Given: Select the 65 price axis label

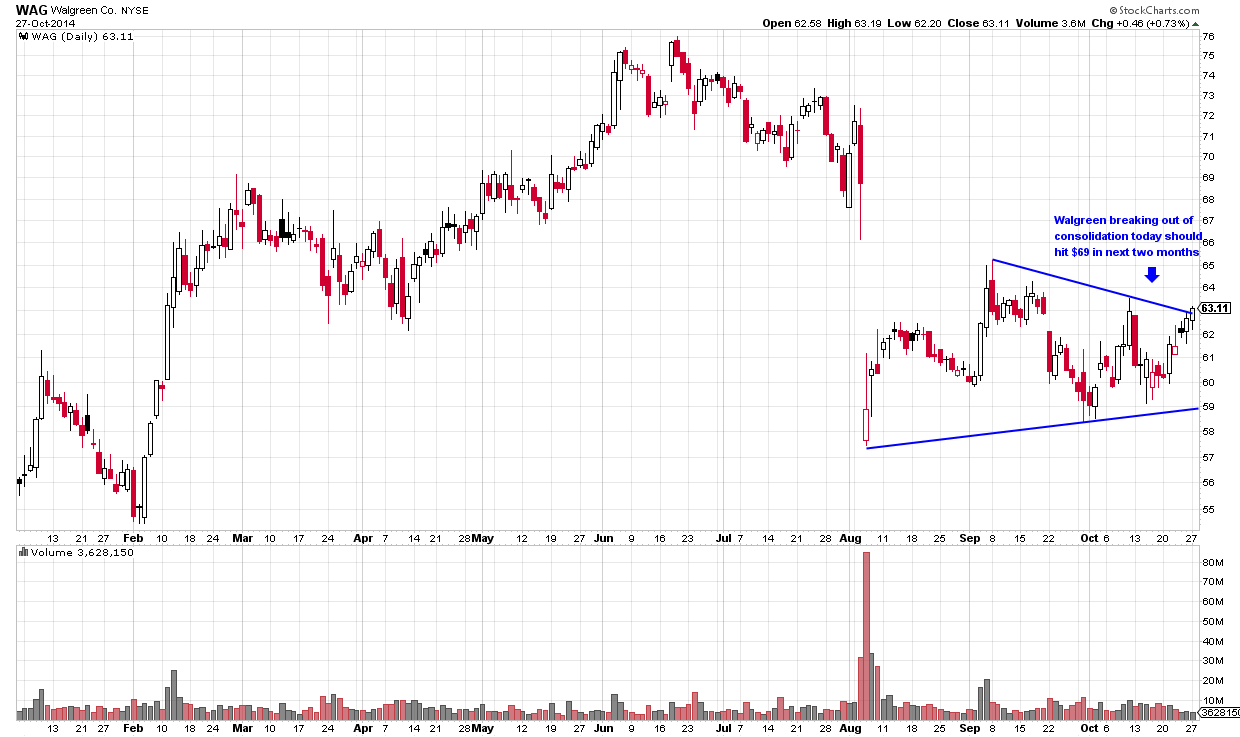Looking at the screenshot, I should [x=1208, y=265].
